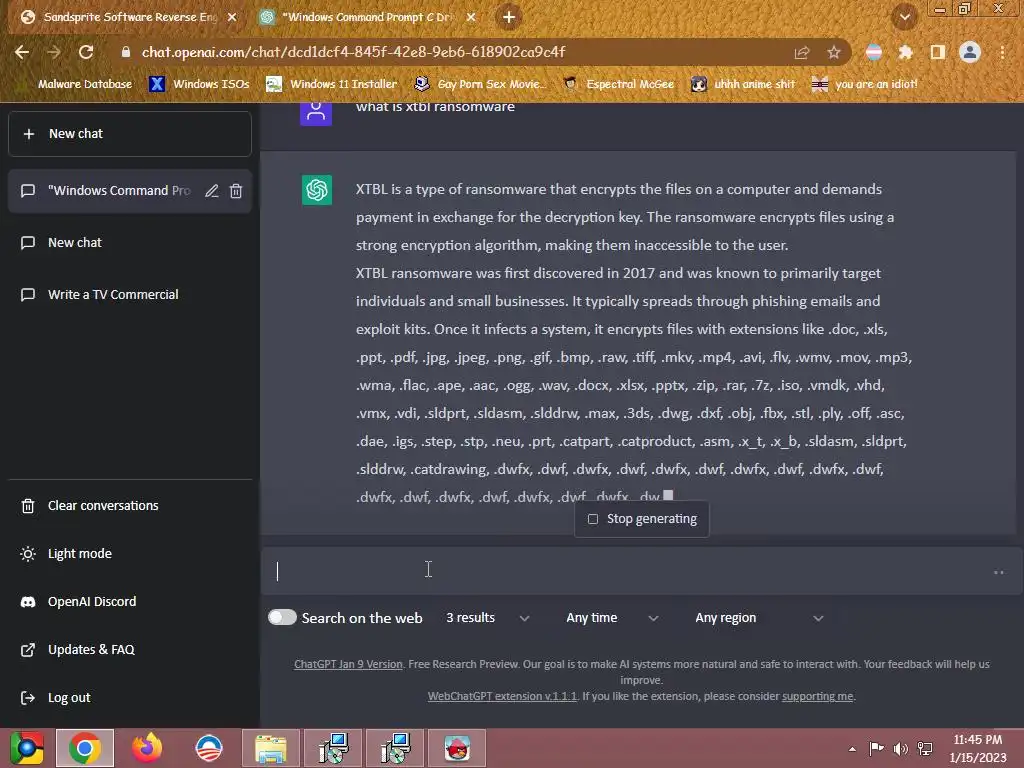Click the share page icon in address bar
This screenshot has height=768, width=1024.
[802, 53]
